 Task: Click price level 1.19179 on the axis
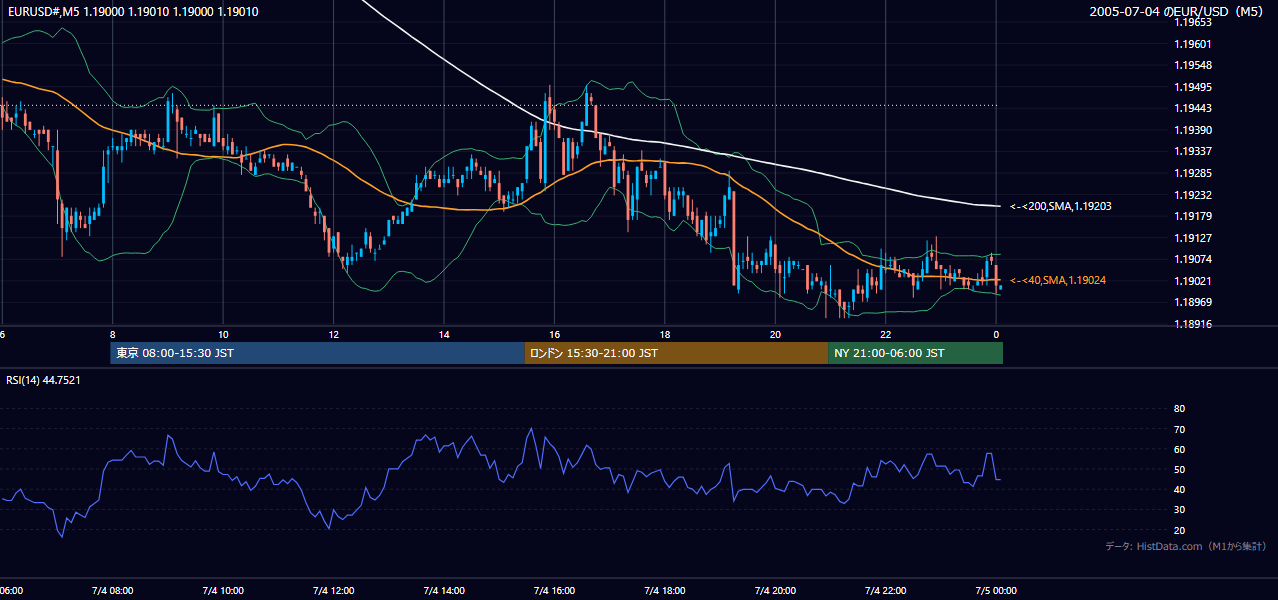pyautogui.click(x=1192, y=216)
